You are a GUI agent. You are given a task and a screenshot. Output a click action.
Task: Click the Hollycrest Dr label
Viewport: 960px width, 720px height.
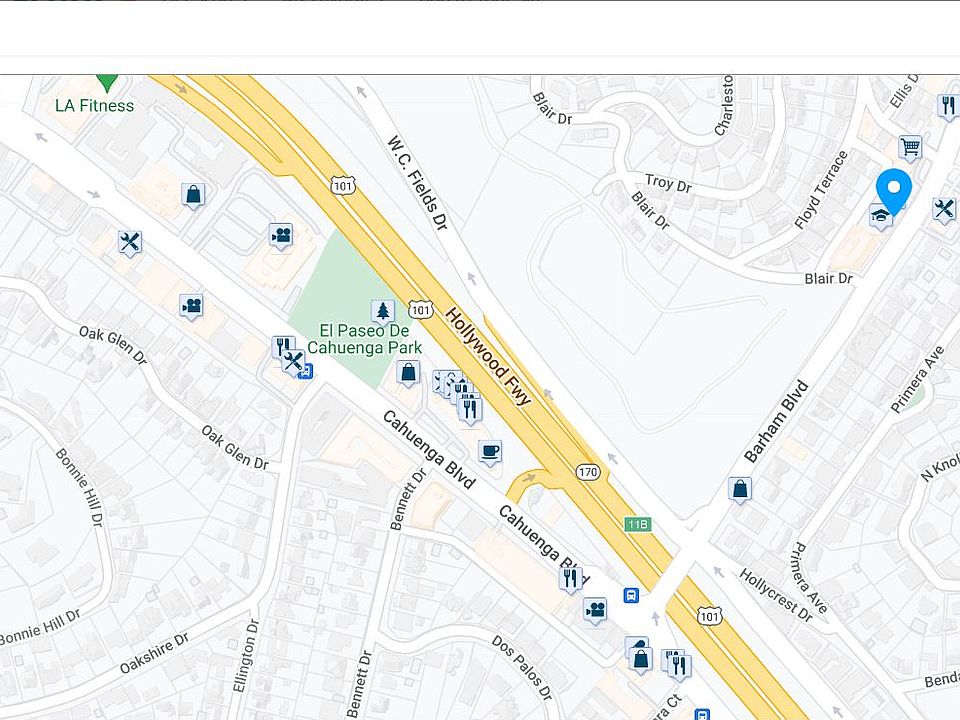coord(776,595)
